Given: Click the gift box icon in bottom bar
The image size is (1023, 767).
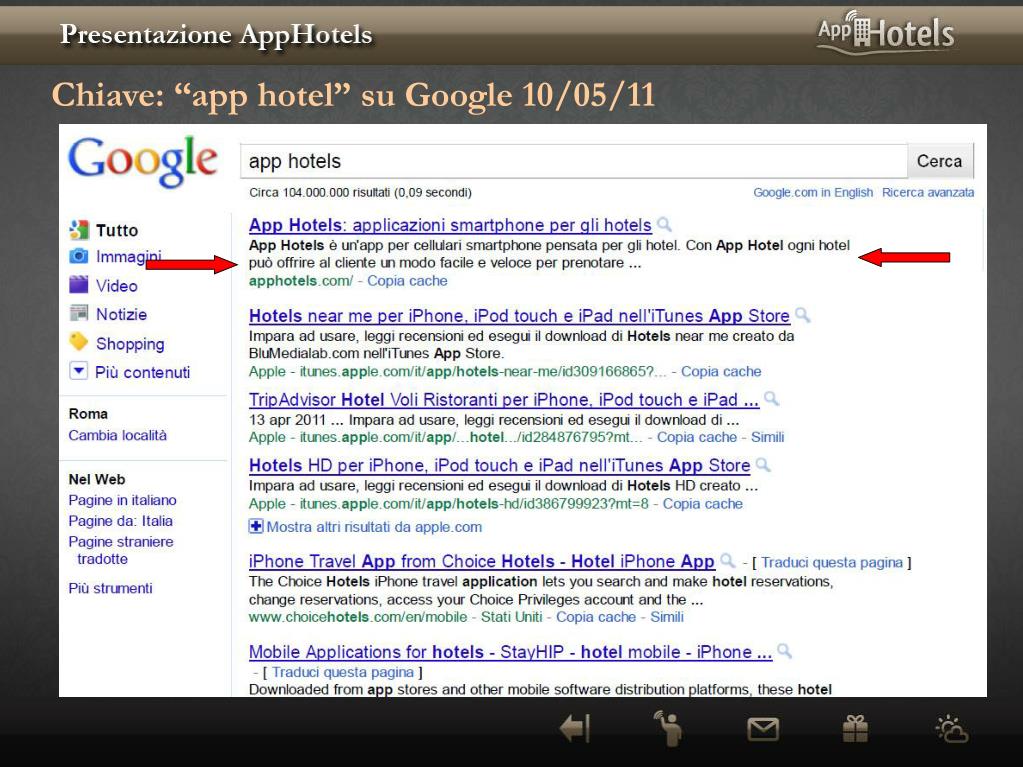Looking at the screenshot, I should tap(855, 729).
